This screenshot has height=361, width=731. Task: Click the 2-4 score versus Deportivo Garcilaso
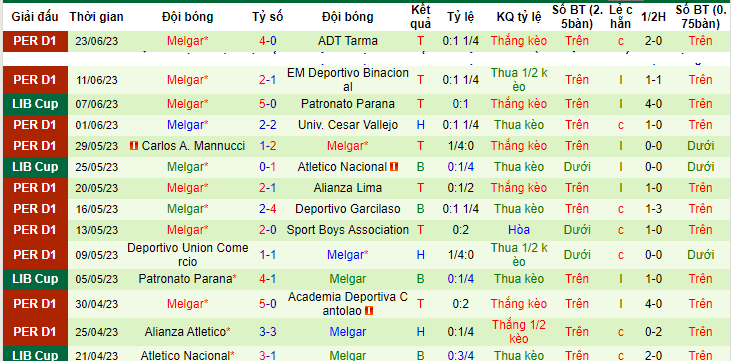point(268,209)
